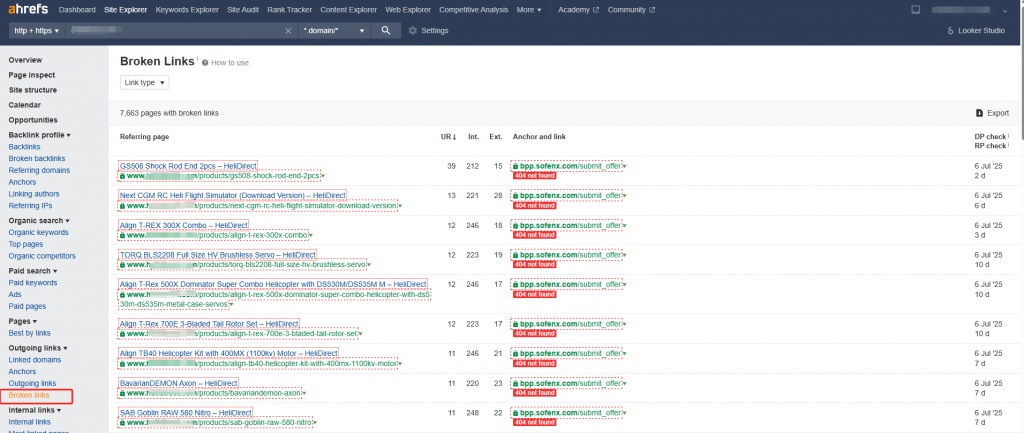
Task: Click the Export button
Action: [x=992, y=113]
